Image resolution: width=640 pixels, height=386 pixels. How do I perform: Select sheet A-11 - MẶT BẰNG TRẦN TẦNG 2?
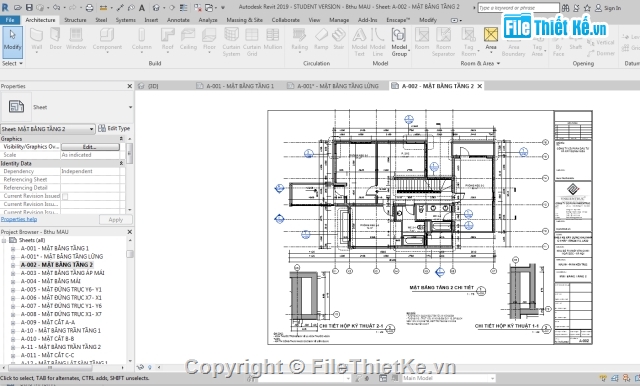coord(61,347)
